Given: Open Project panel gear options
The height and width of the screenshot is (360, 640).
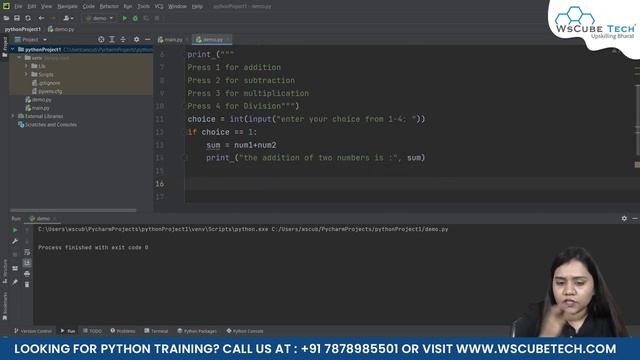Looking at the screenshot, I should [x=136, y=40].
